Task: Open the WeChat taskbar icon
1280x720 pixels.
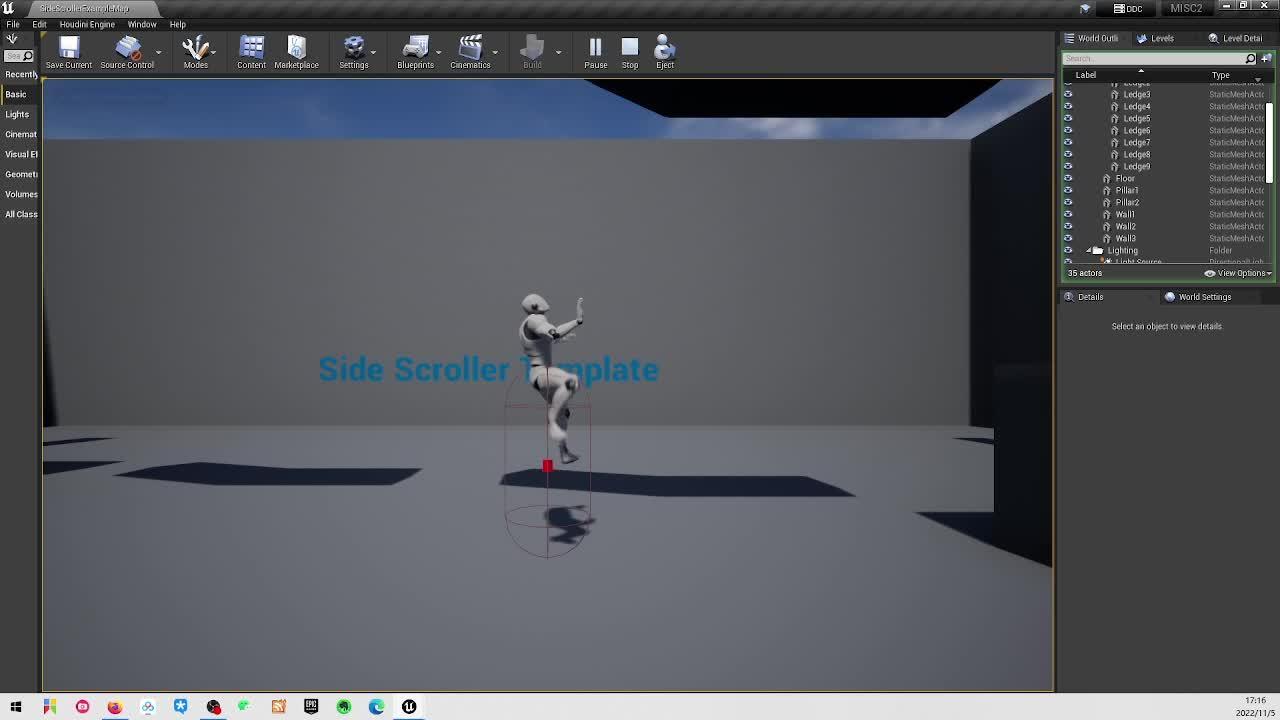Action: [x=245, y=707]
